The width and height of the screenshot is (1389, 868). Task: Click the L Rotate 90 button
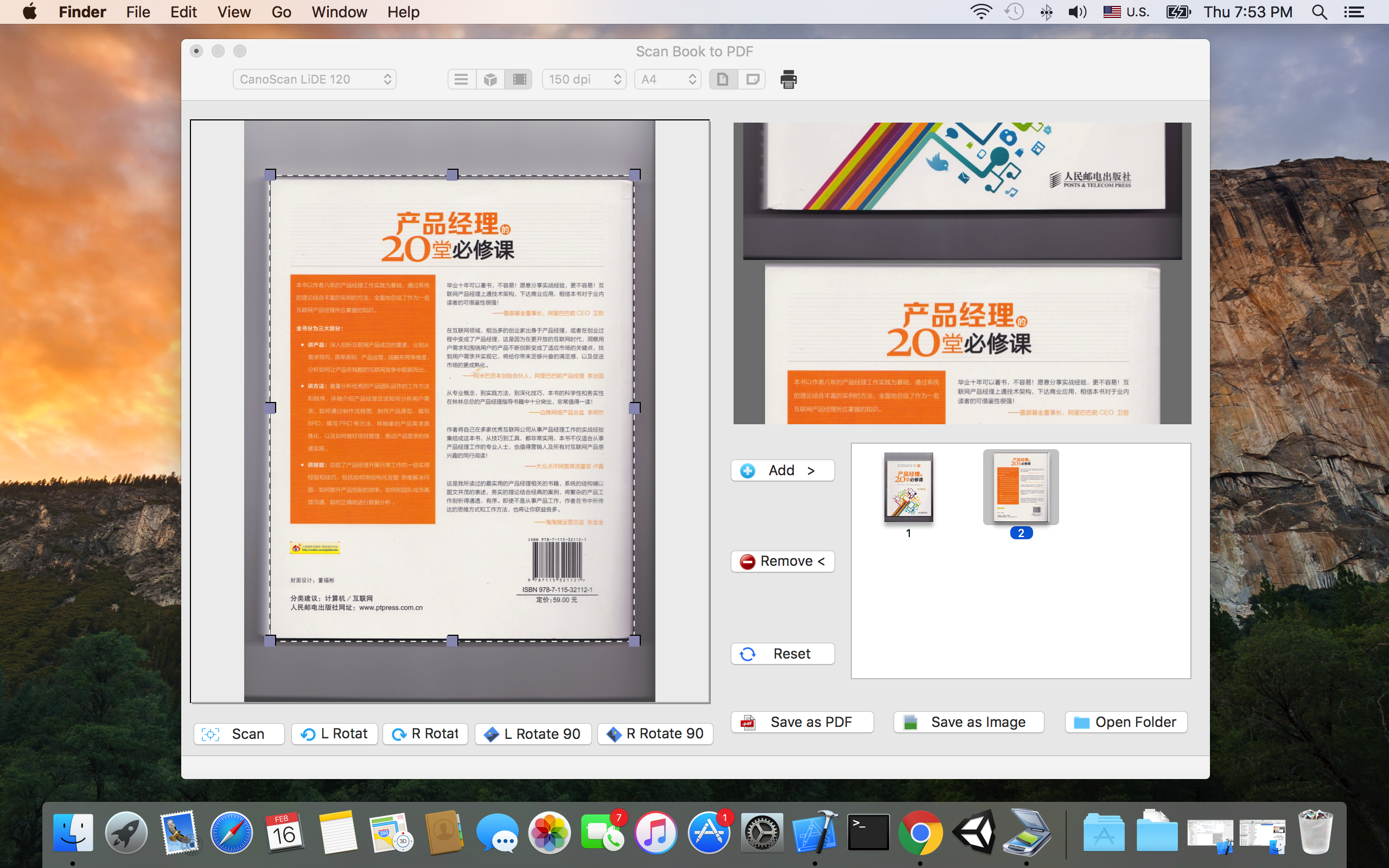coord(533,733)
